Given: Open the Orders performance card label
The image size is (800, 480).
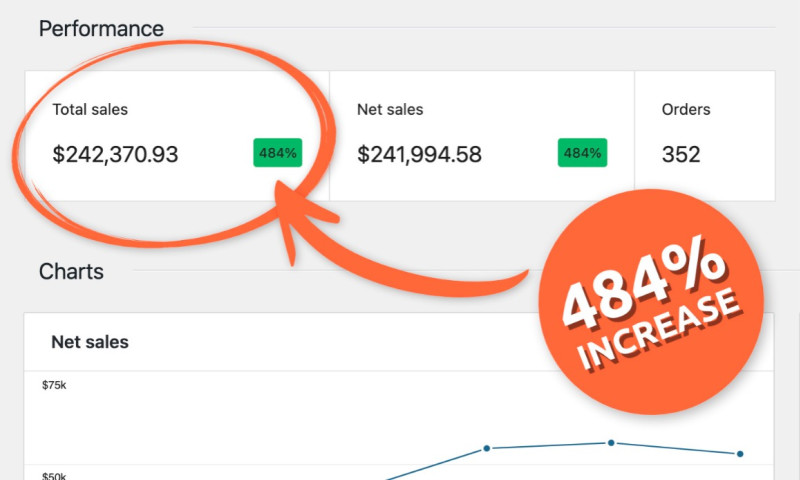Looking at the screenshot, I should tap(686, 109).
